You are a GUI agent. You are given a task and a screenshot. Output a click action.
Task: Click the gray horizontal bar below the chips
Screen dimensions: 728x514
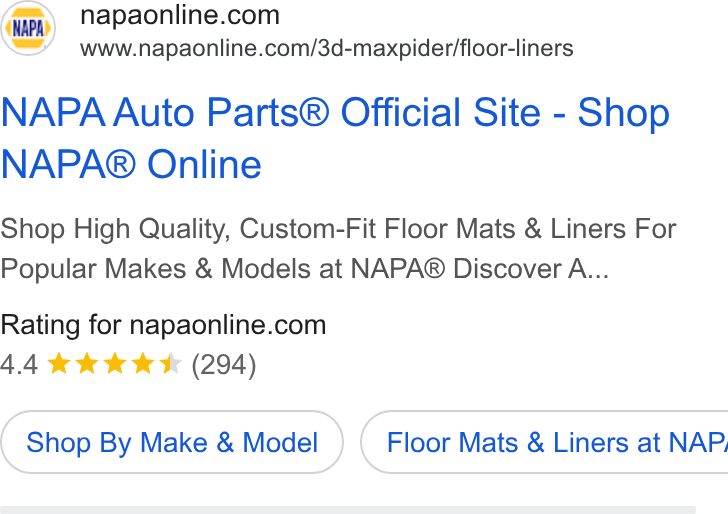pyautogui.click(x=348, y=510)
